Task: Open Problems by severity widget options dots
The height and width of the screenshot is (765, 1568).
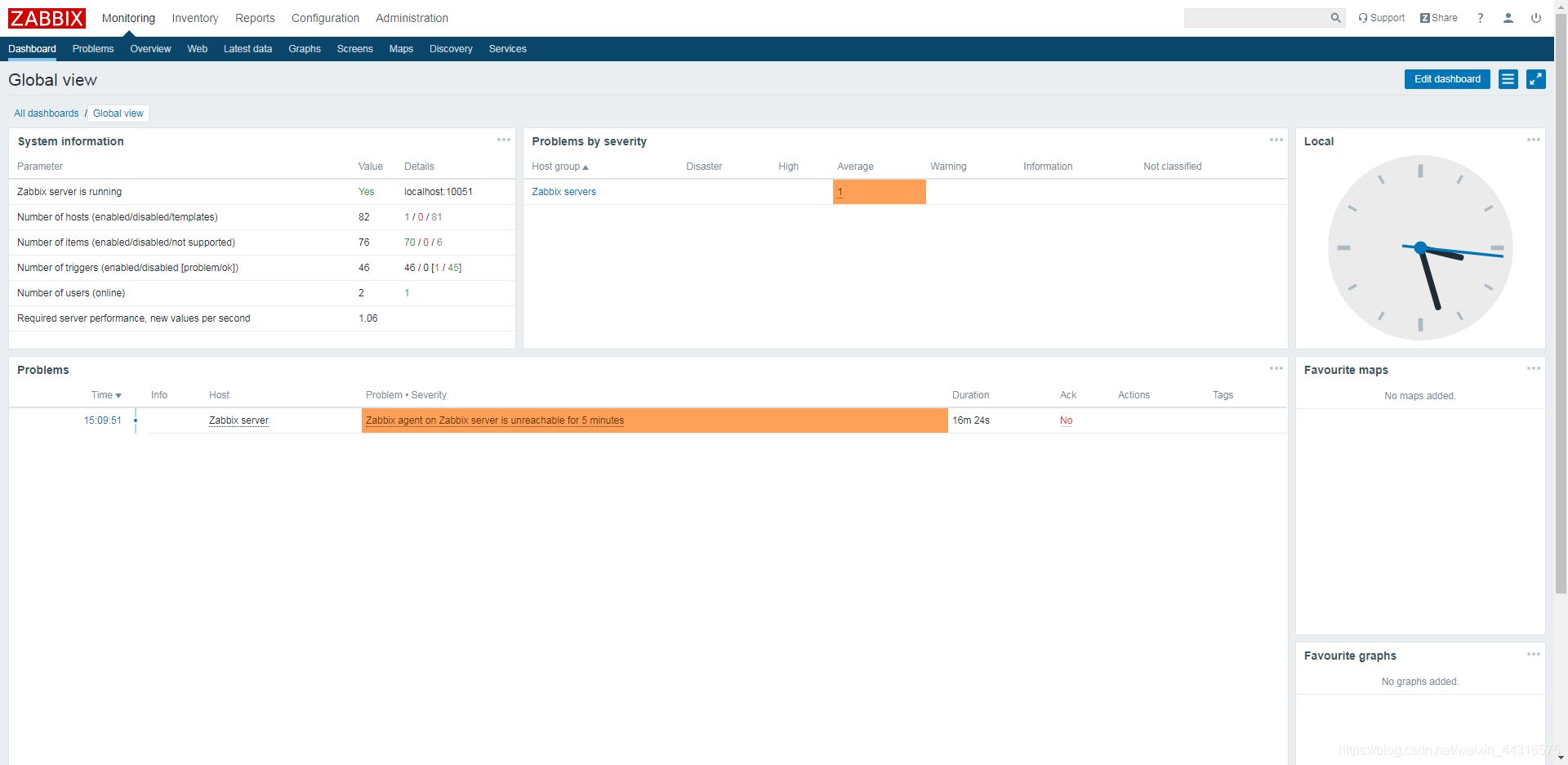Action: tap(1276, 140)
